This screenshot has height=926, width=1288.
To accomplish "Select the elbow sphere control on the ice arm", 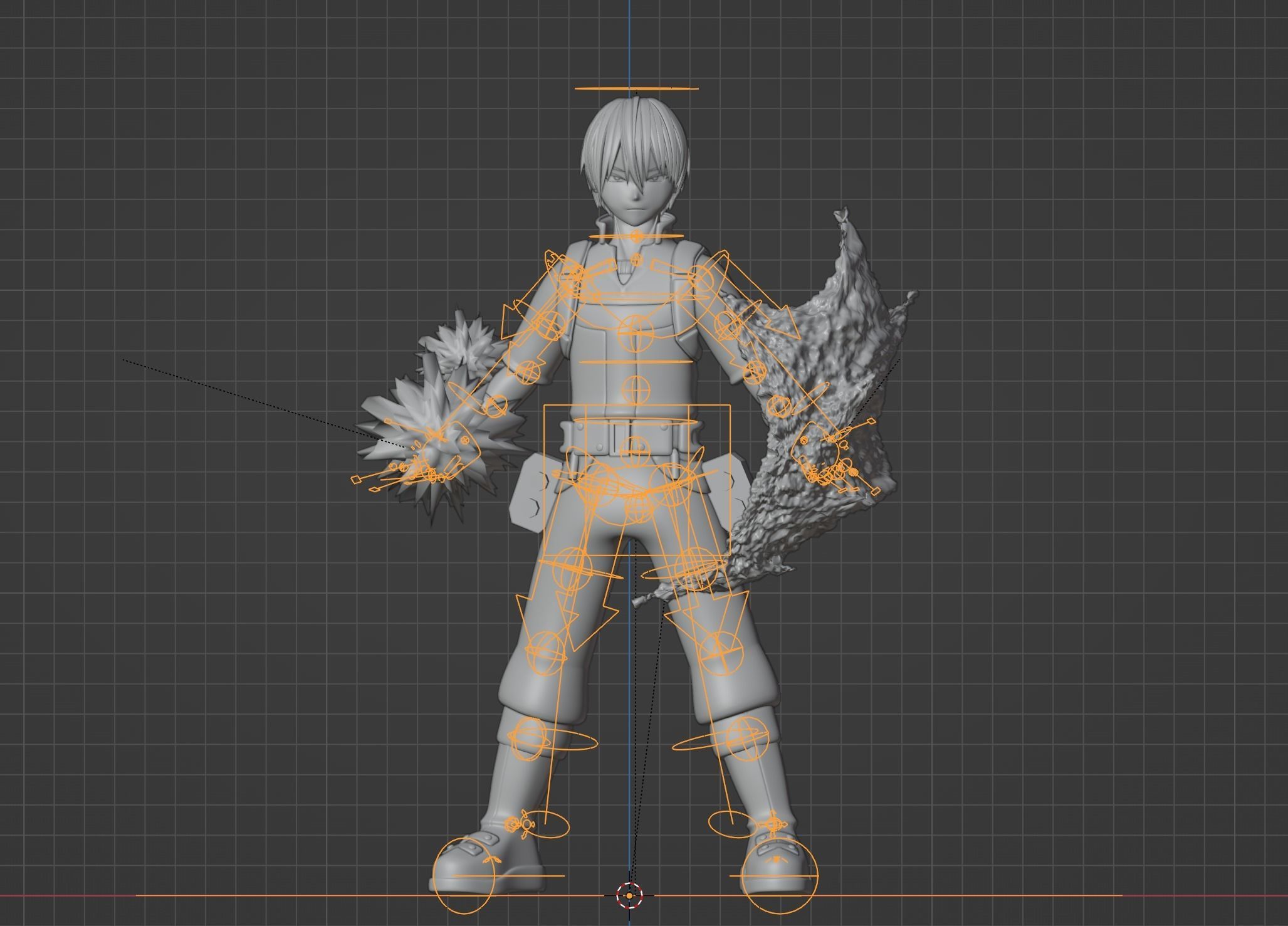I will tap(528, 372).
